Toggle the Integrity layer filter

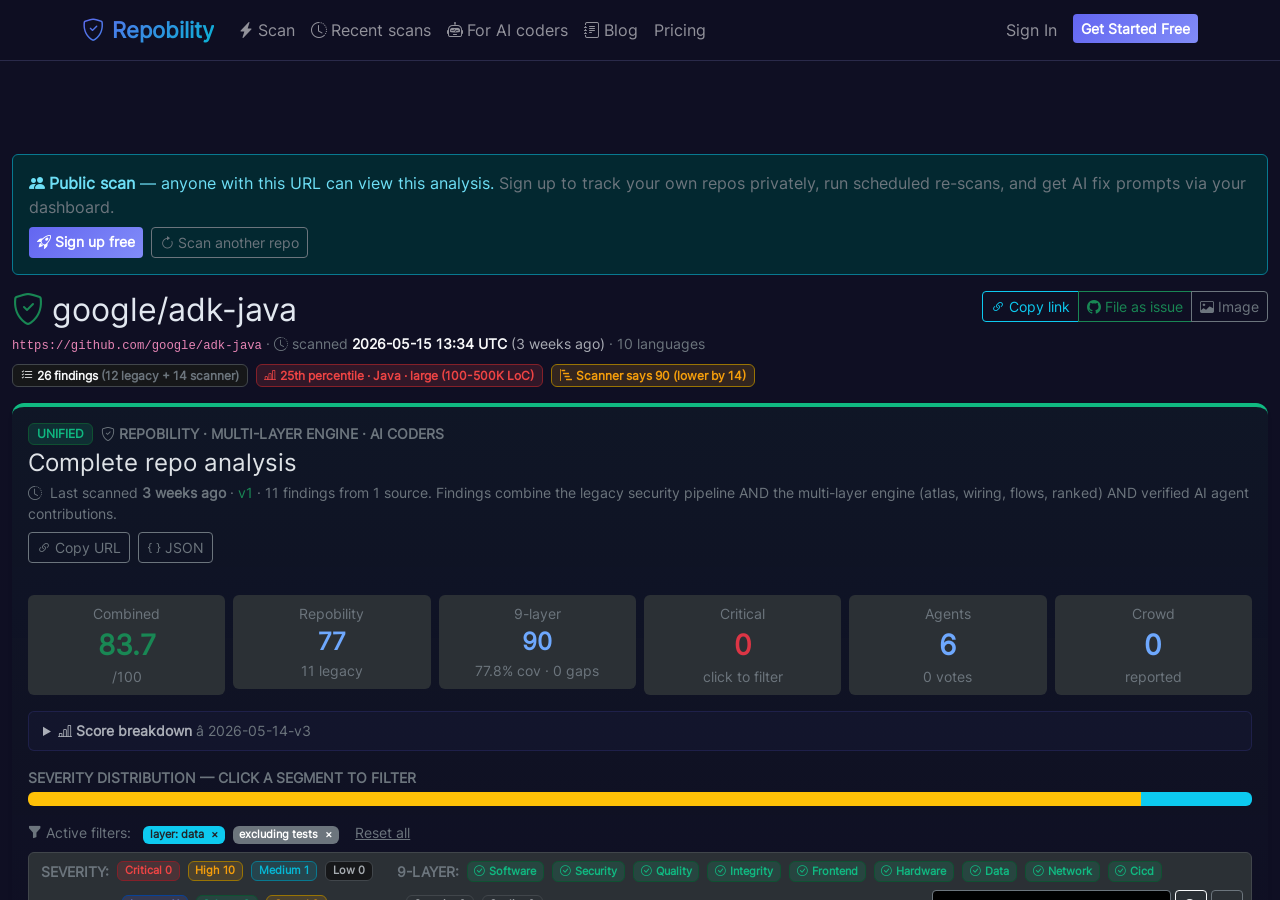tap(744, 872)
